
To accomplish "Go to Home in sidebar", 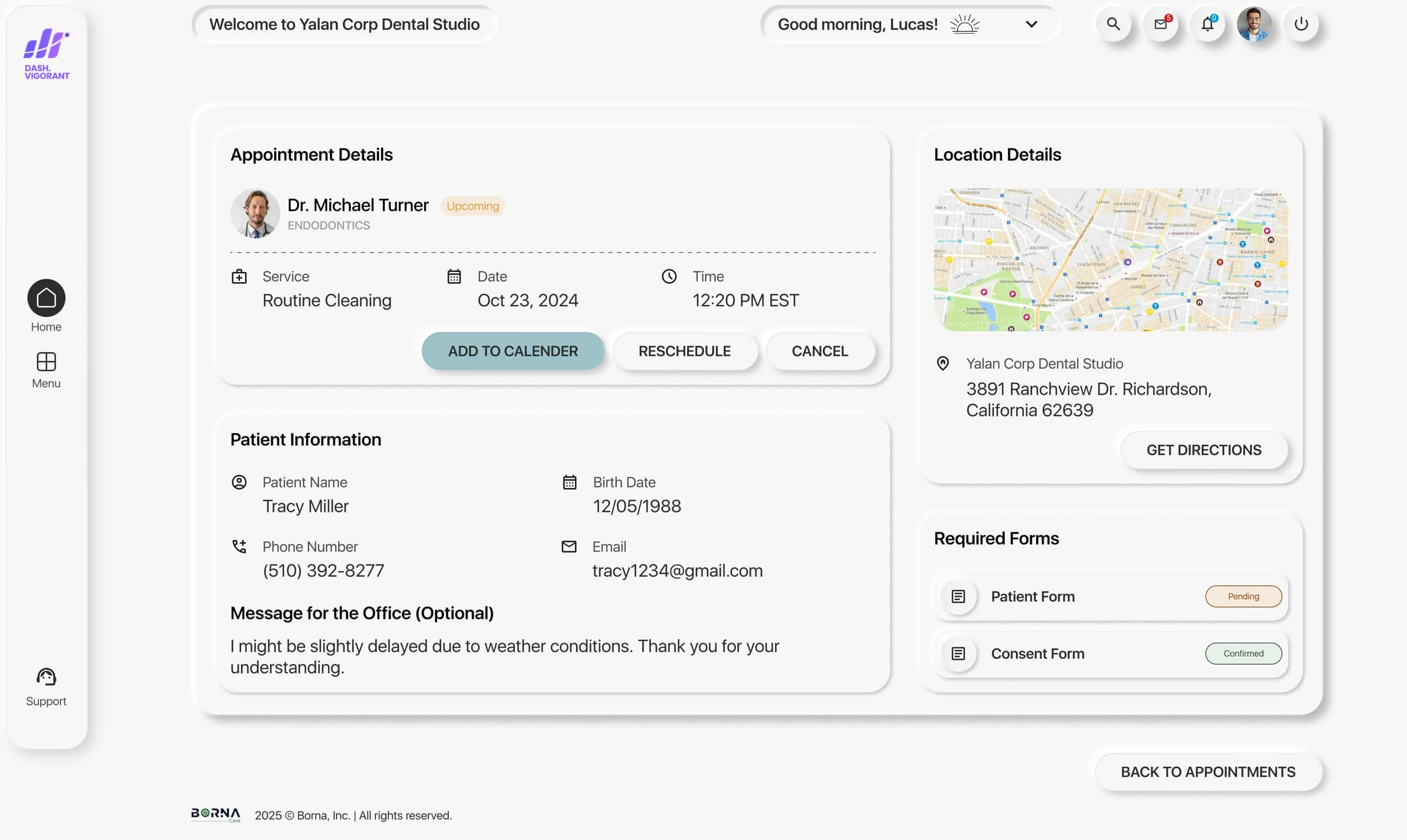I will [x=46, y=306].
